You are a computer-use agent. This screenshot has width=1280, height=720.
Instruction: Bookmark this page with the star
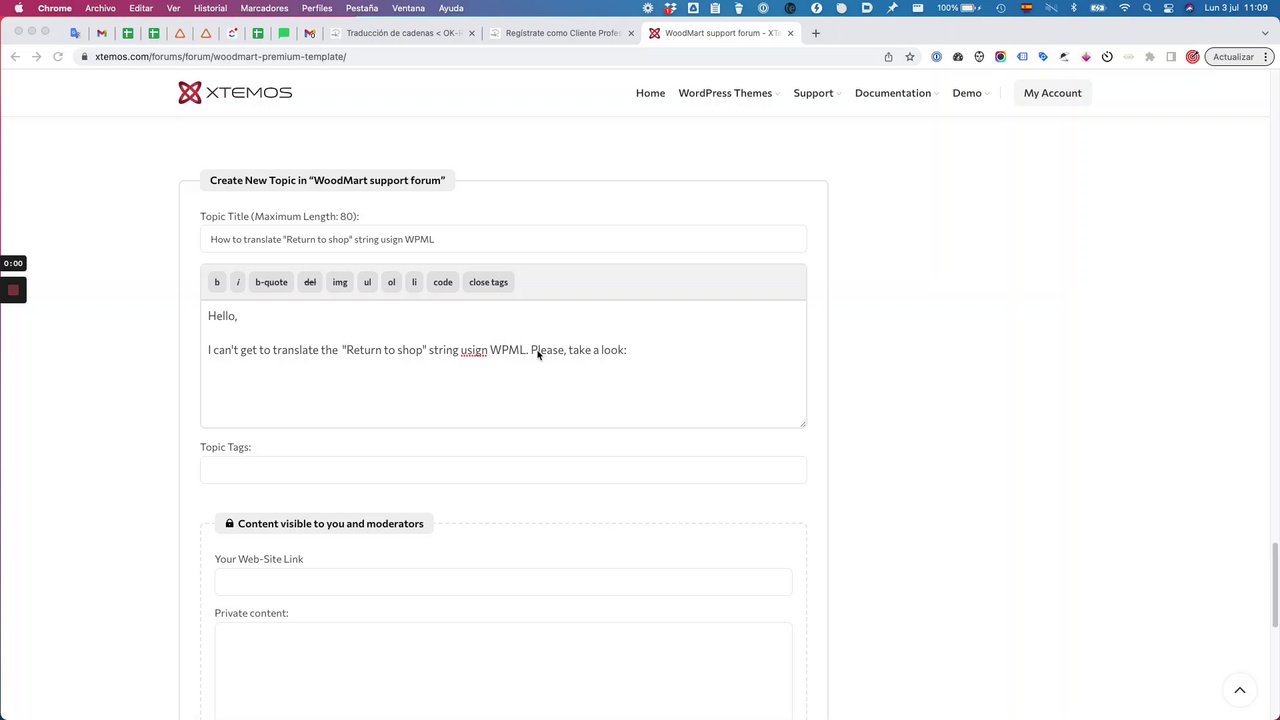[x=910, y=57]
